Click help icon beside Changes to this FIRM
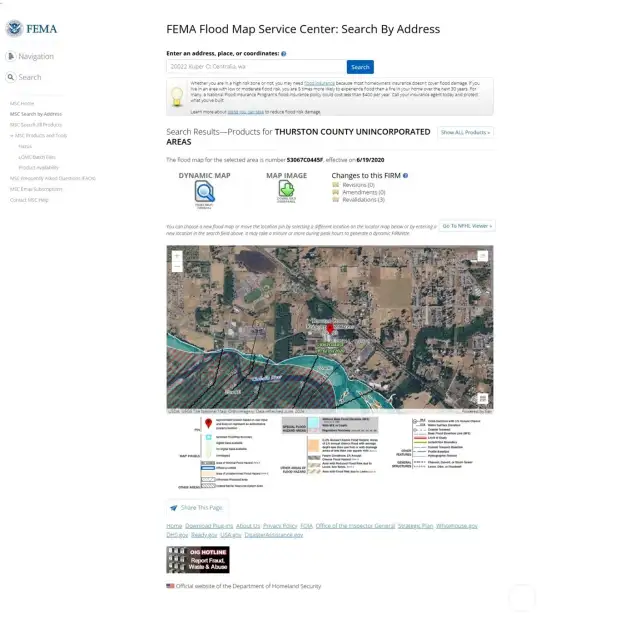 tap(405, 176)
